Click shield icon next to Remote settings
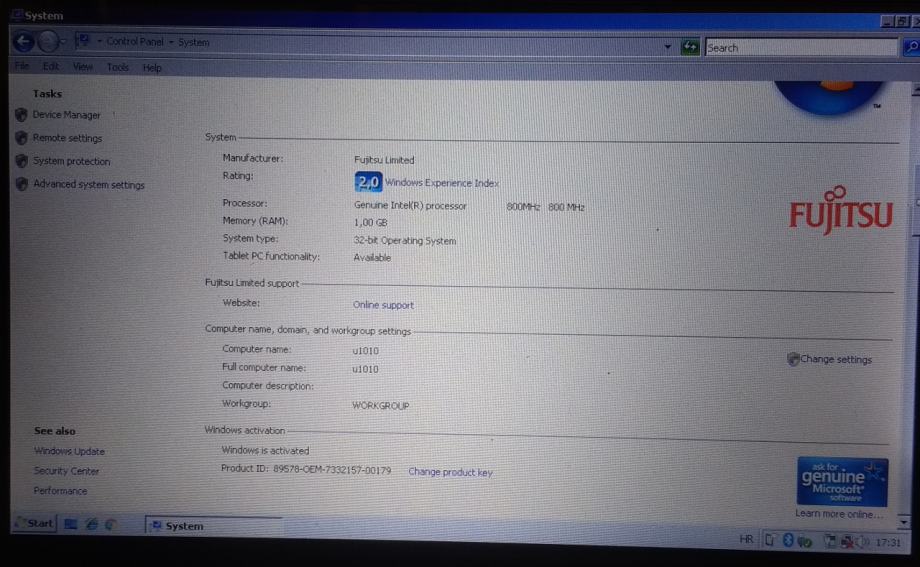Viewport: 920px width, 567px height. tap(21, 137)
